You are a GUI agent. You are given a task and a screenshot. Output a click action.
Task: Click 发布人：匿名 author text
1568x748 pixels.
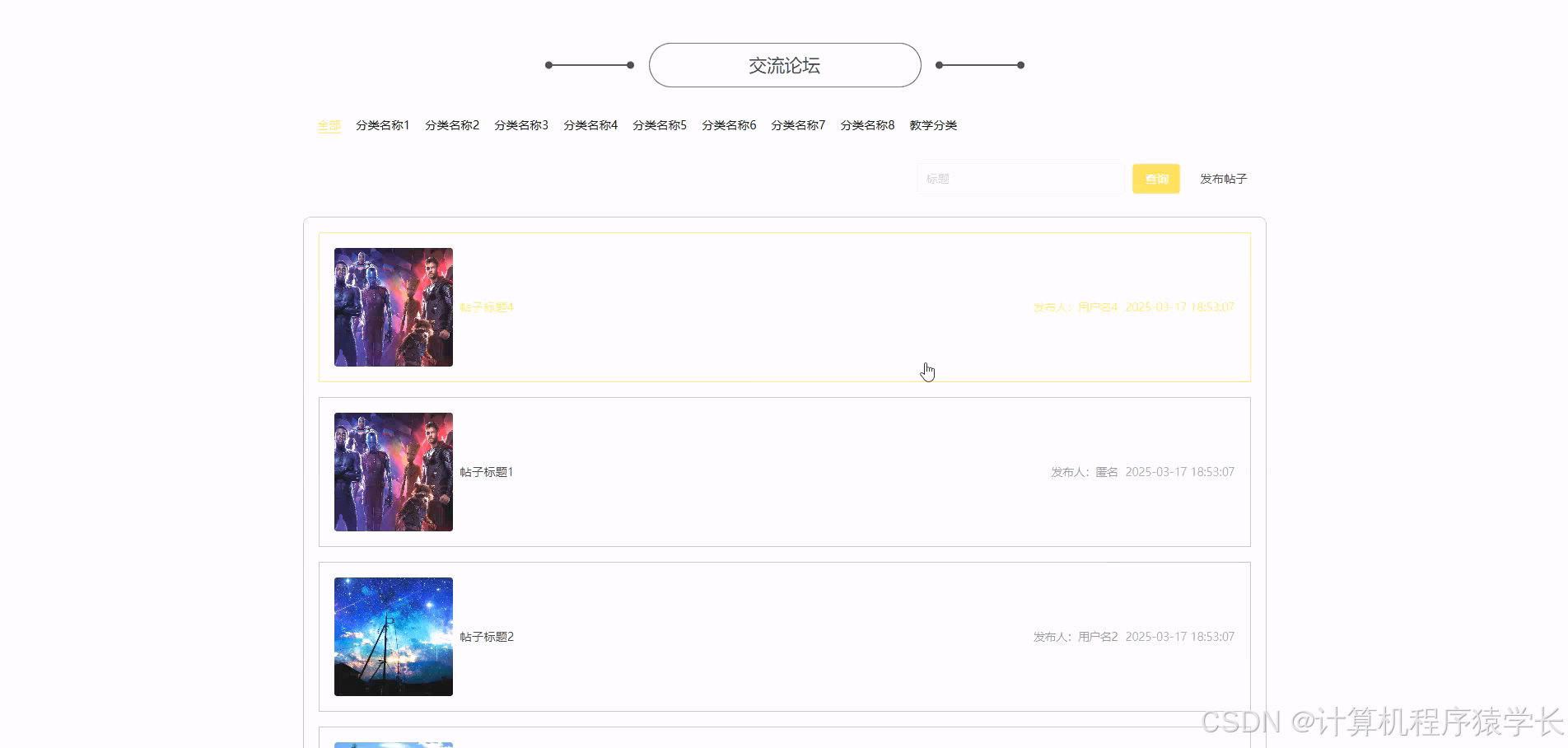[x=1085, y=472]
